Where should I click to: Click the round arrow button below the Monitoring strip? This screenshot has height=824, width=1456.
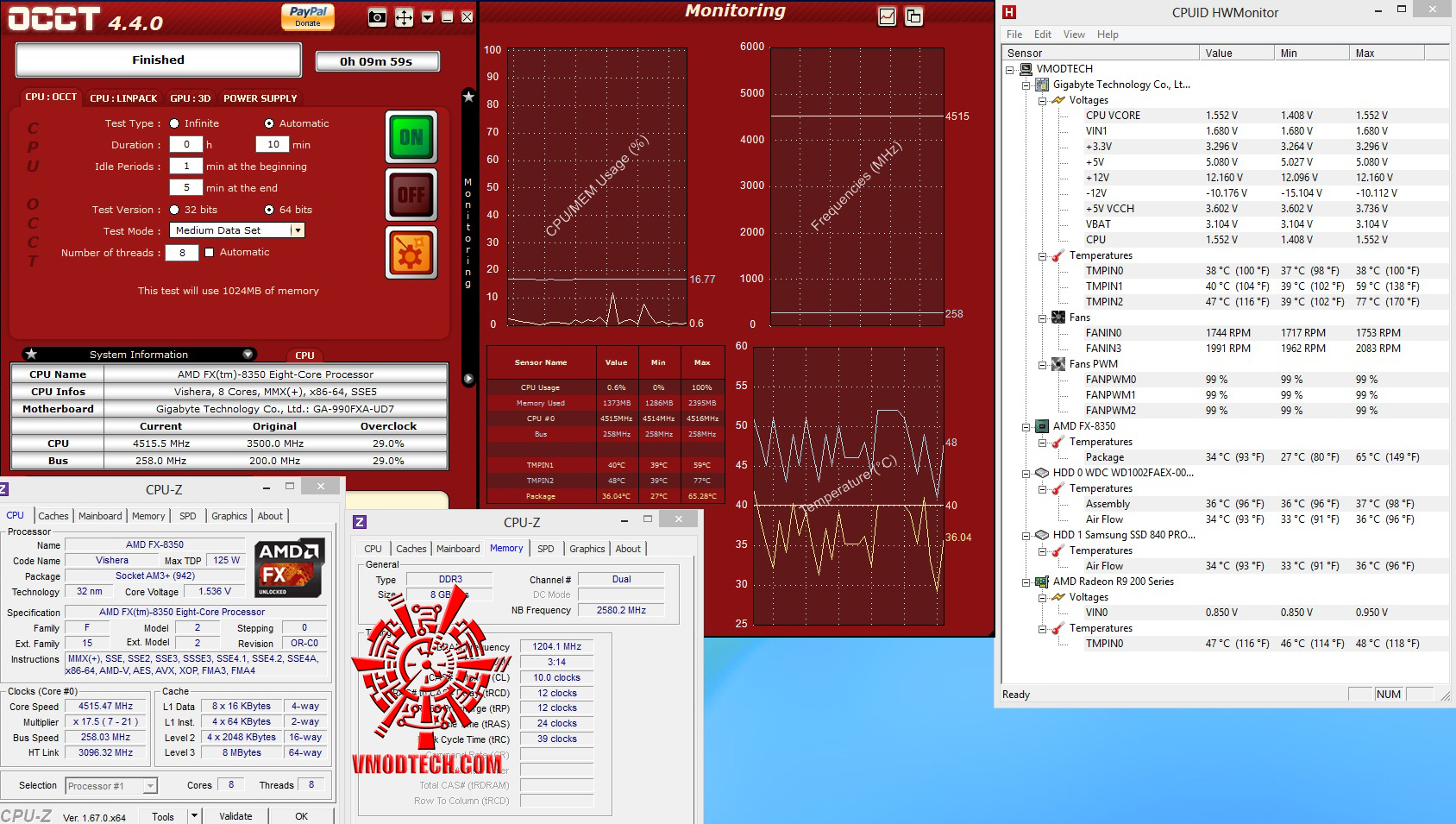pos(468,379)
